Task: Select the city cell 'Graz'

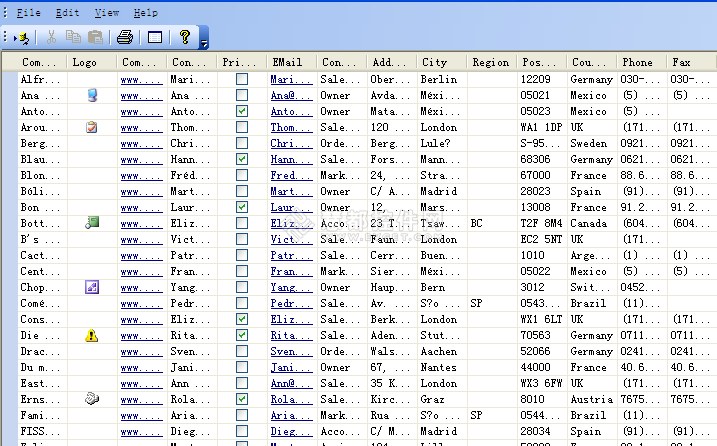Action: pyautogui.click(x=442, y=399)
